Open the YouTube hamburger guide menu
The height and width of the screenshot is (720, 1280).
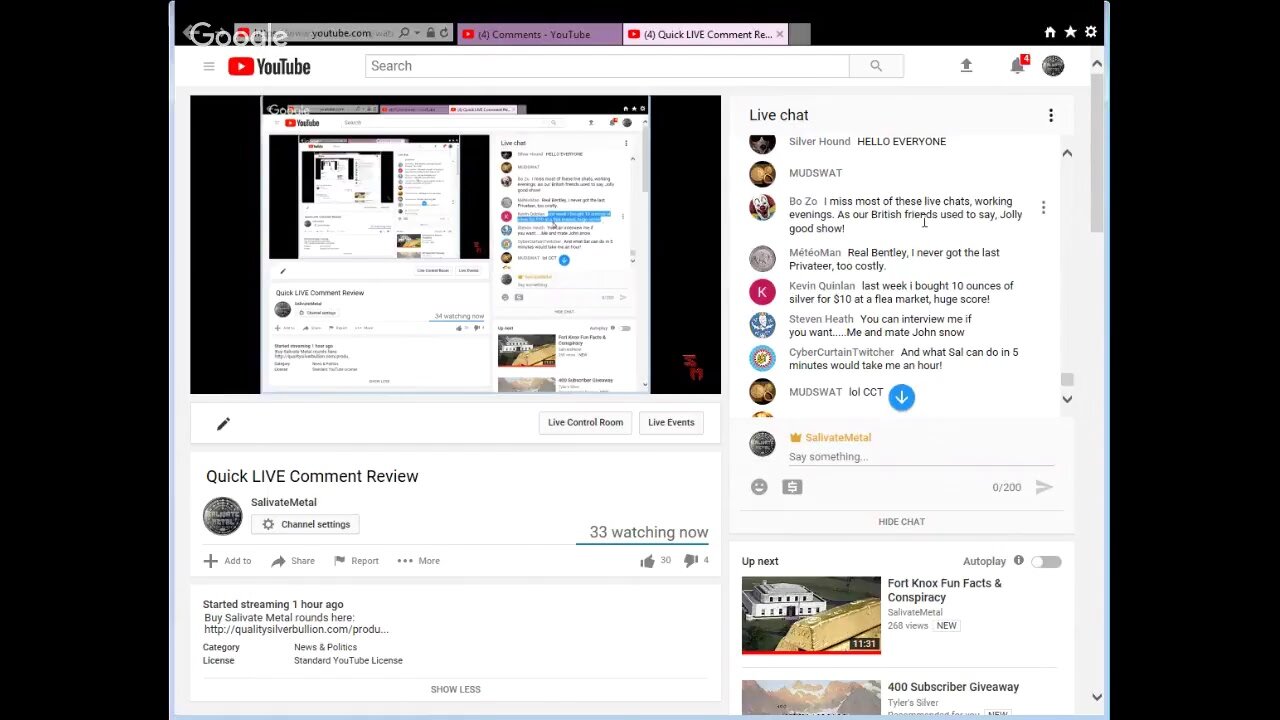click(x=209, y=66)
